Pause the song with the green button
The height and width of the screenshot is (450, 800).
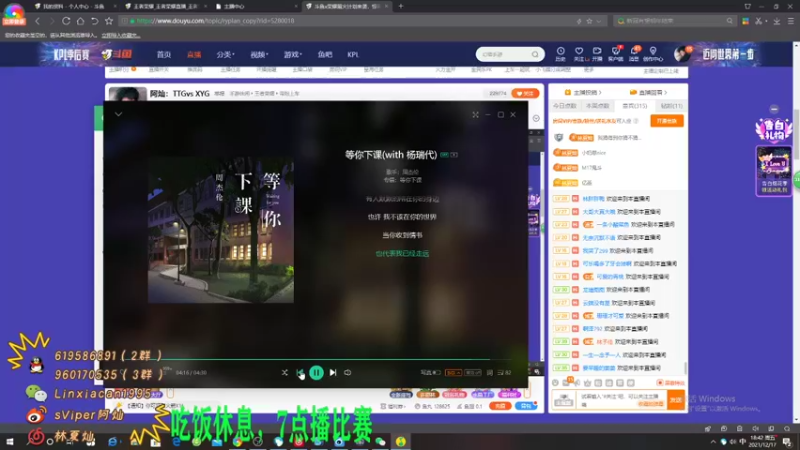[x=316, y=372]
